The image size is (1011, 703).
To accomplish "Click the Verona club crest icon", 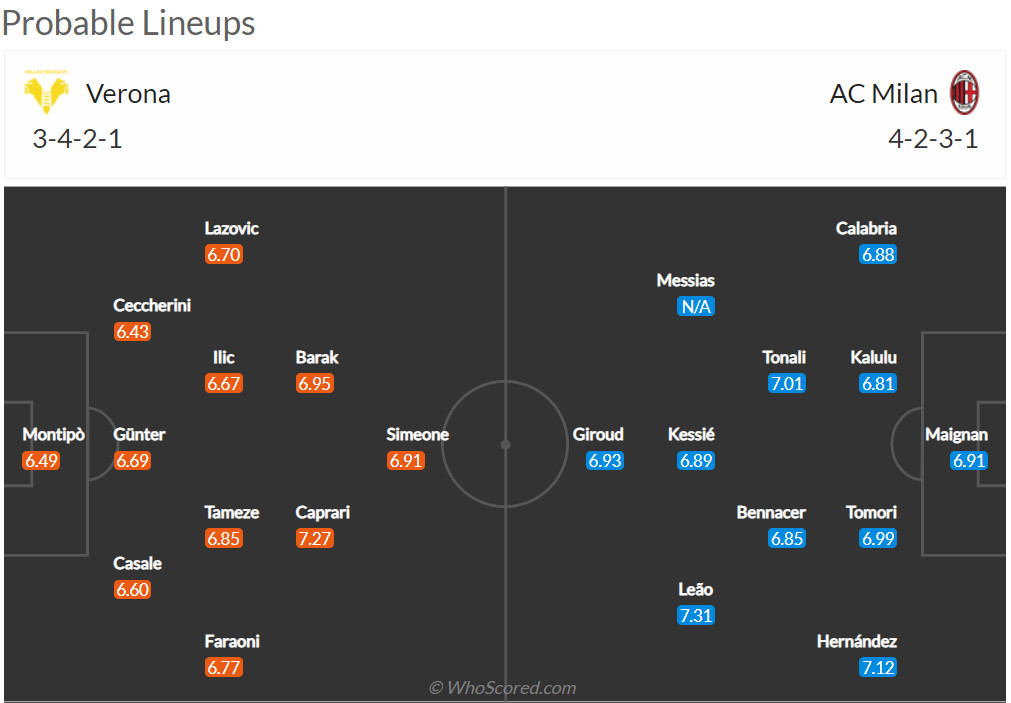I will click(46, 92).
